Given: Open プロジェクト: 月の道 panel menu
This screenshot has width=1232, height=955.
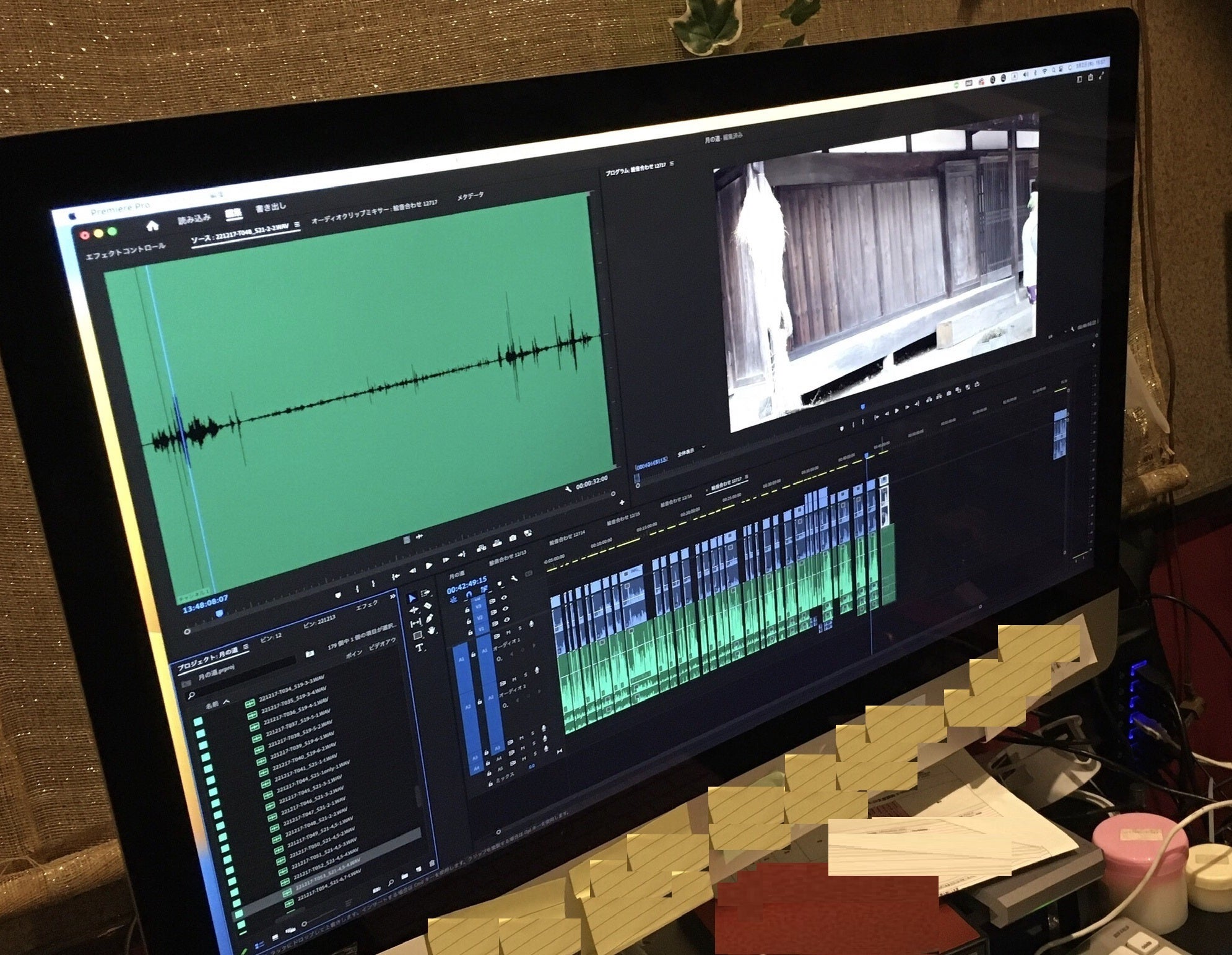Looking at the screenshot, I should [x=246, y=647].
